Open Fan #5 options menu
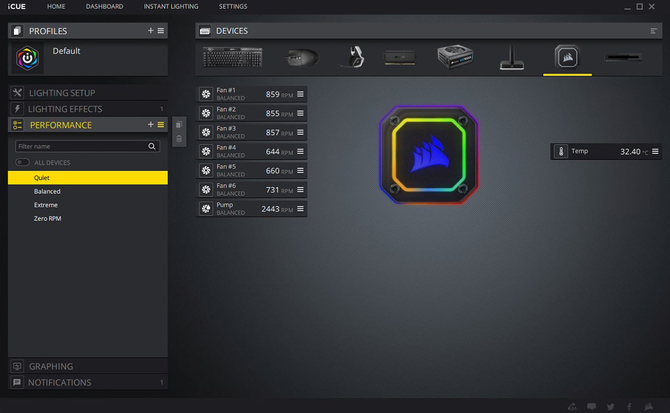This screenshot has width=670, height=413. pos(300,170)
